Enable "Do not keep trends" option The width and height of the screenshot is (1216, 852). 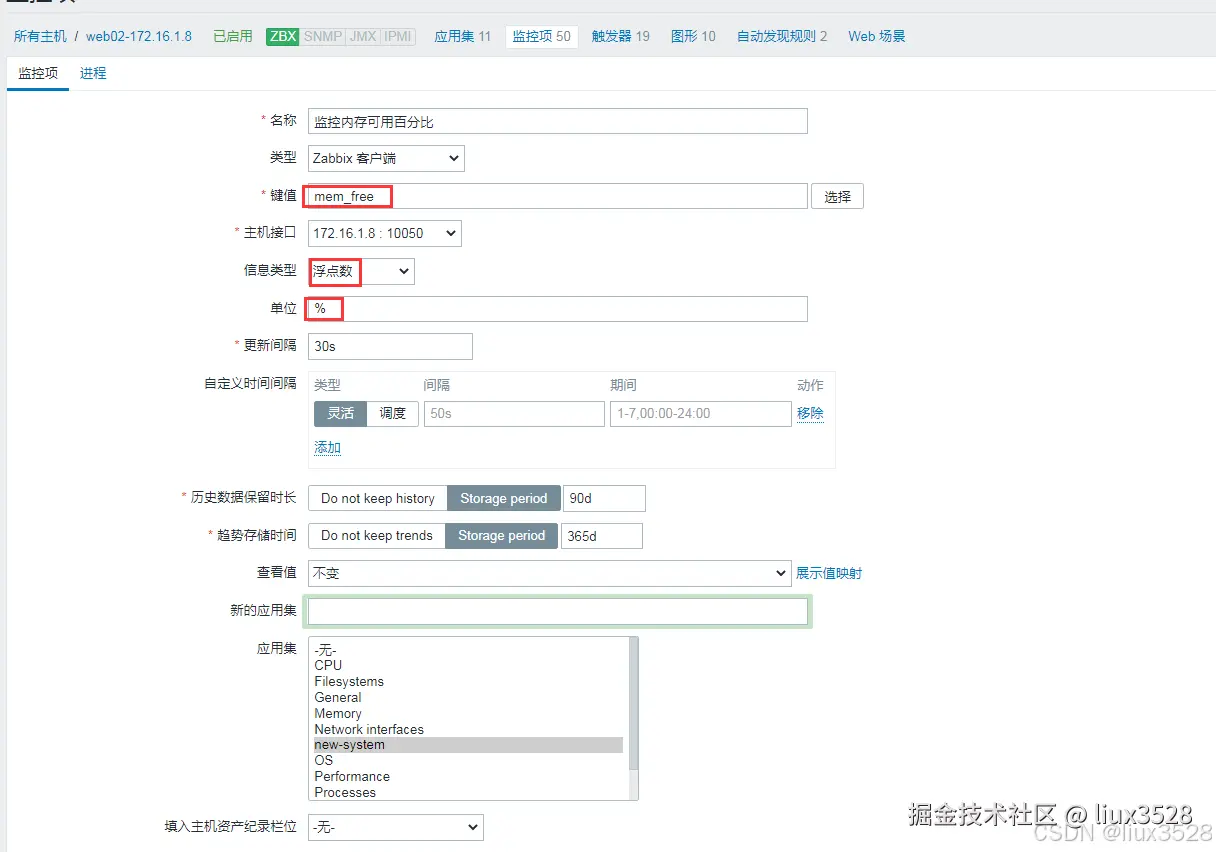click(375, 535)
